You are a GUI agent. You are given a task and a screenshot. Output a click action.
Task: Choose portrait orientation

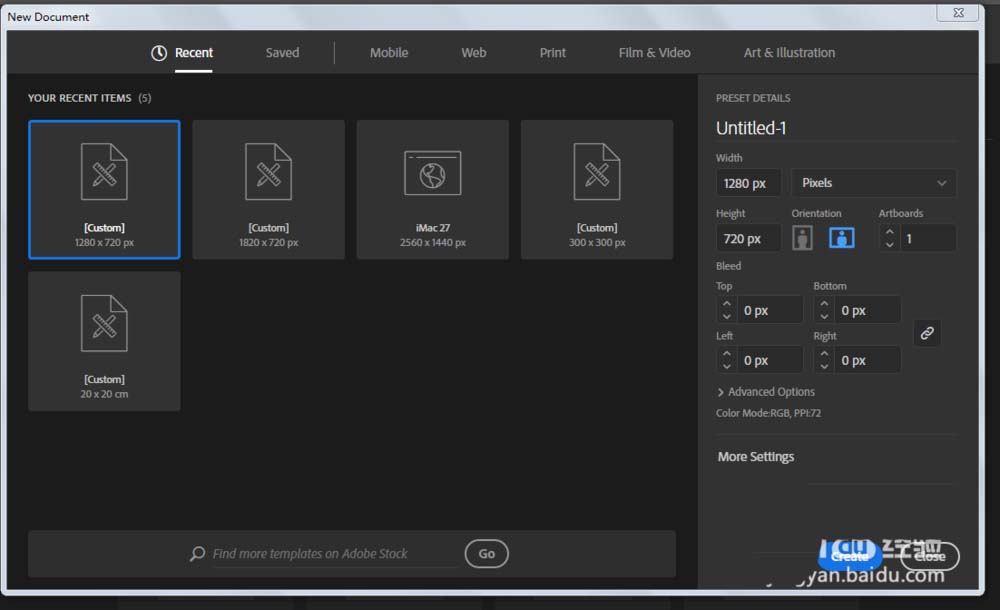coord(802,238)
